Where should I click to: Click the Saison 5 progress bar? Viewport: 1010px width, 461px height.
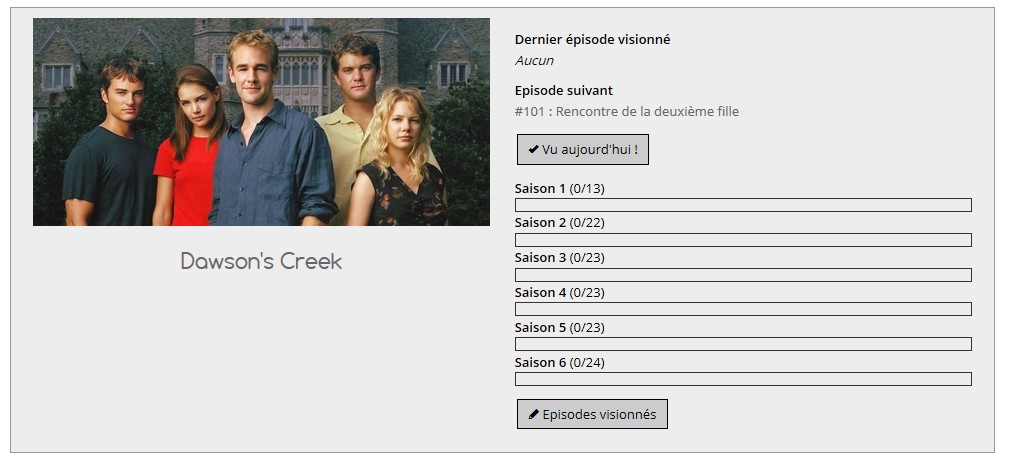[743, 344]
